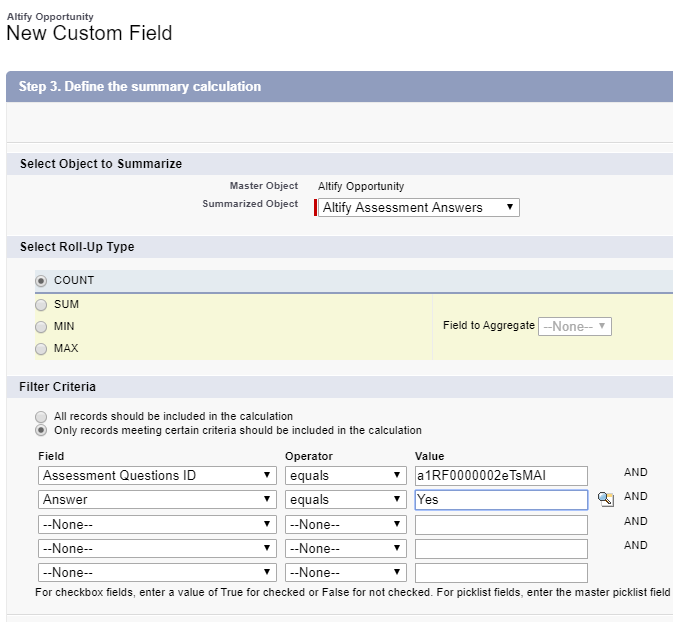Open Summarized Object dropdown Altify Assessment Answers

tap(418, 207)
